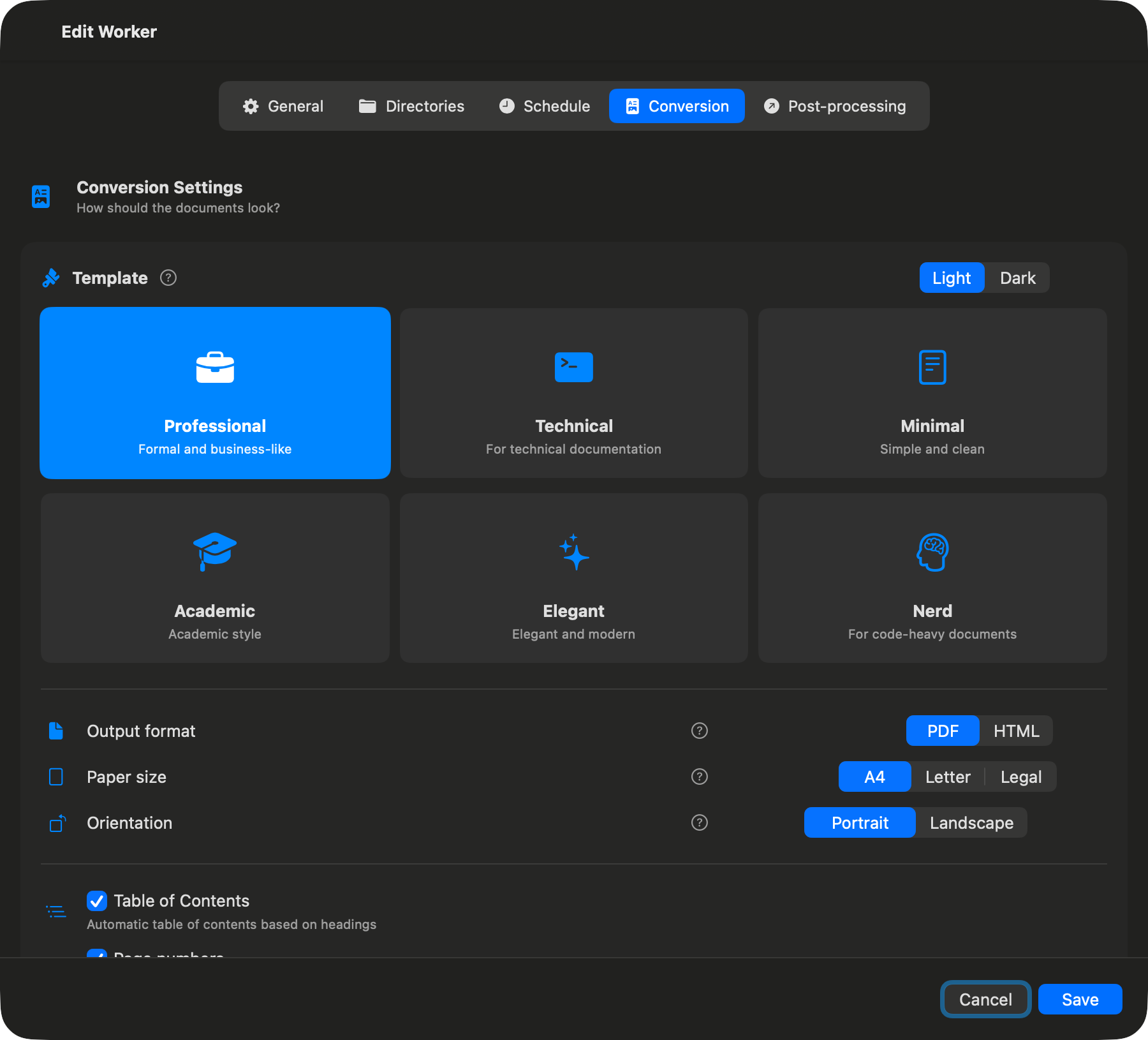Select the 'For technical documentation' description
This screenshot has height=1040, width=1148.
(573, 449)
